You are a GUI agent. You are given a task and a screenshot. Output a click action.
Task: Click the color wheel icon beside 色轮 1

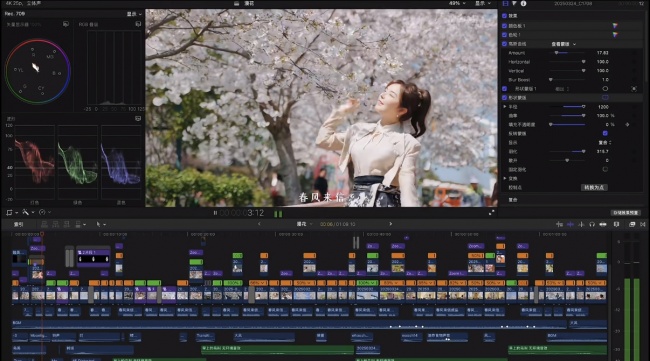(615, 35)
